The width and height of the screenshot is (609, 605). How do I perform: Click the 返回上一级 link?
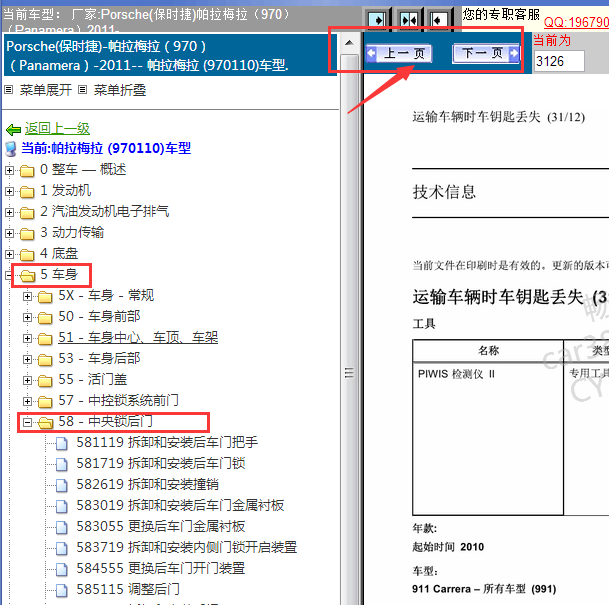(x=57, y=129)
